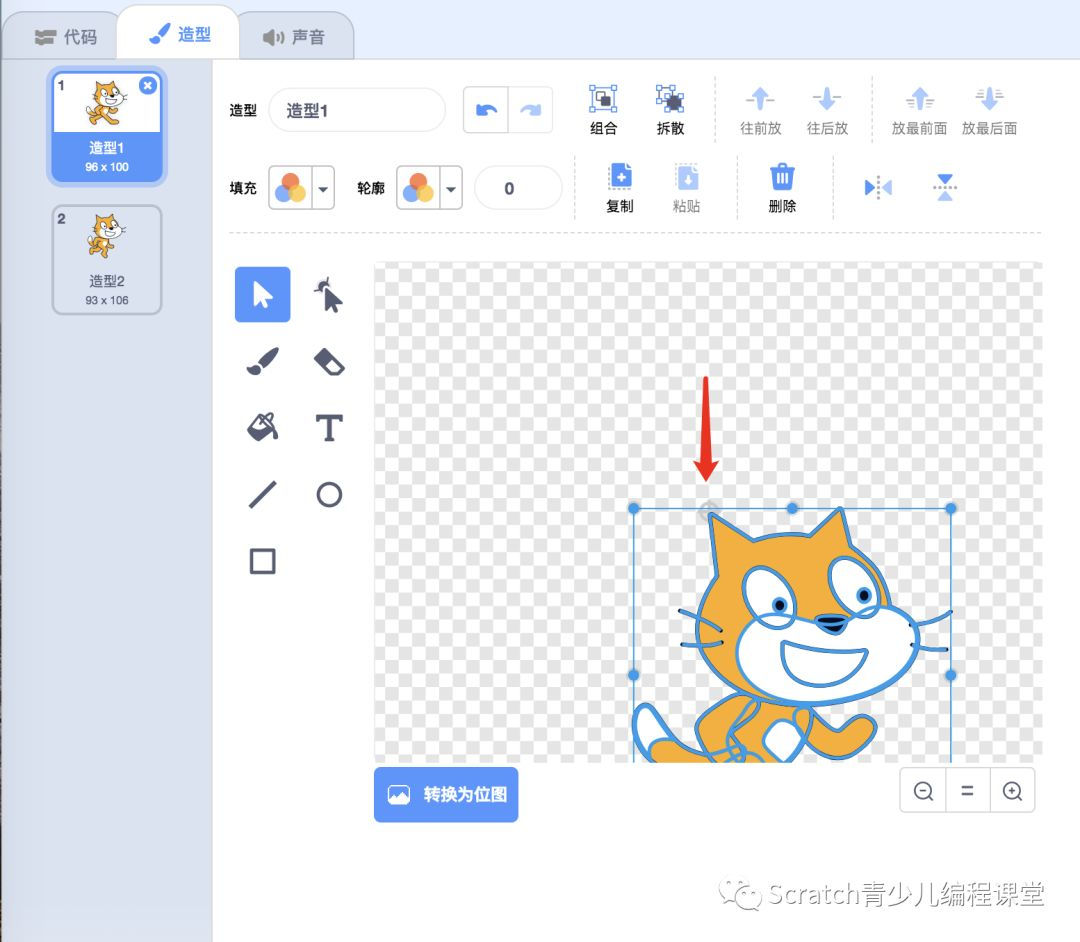Select the Eraser tool
This screenshot has height=942, width=1080.
tap(328, 361)
